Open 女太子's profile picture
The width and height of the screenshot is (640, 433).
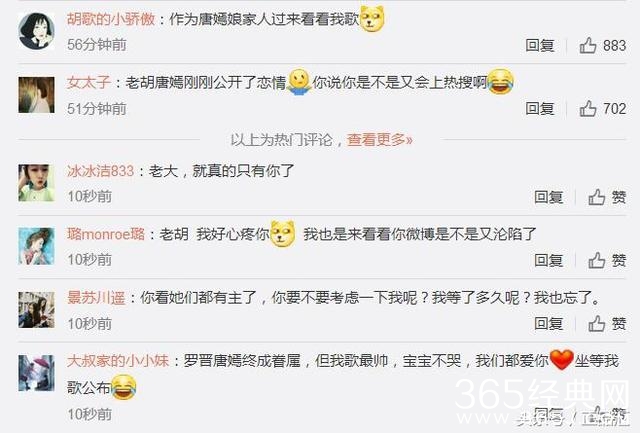(x=36, y=95)
